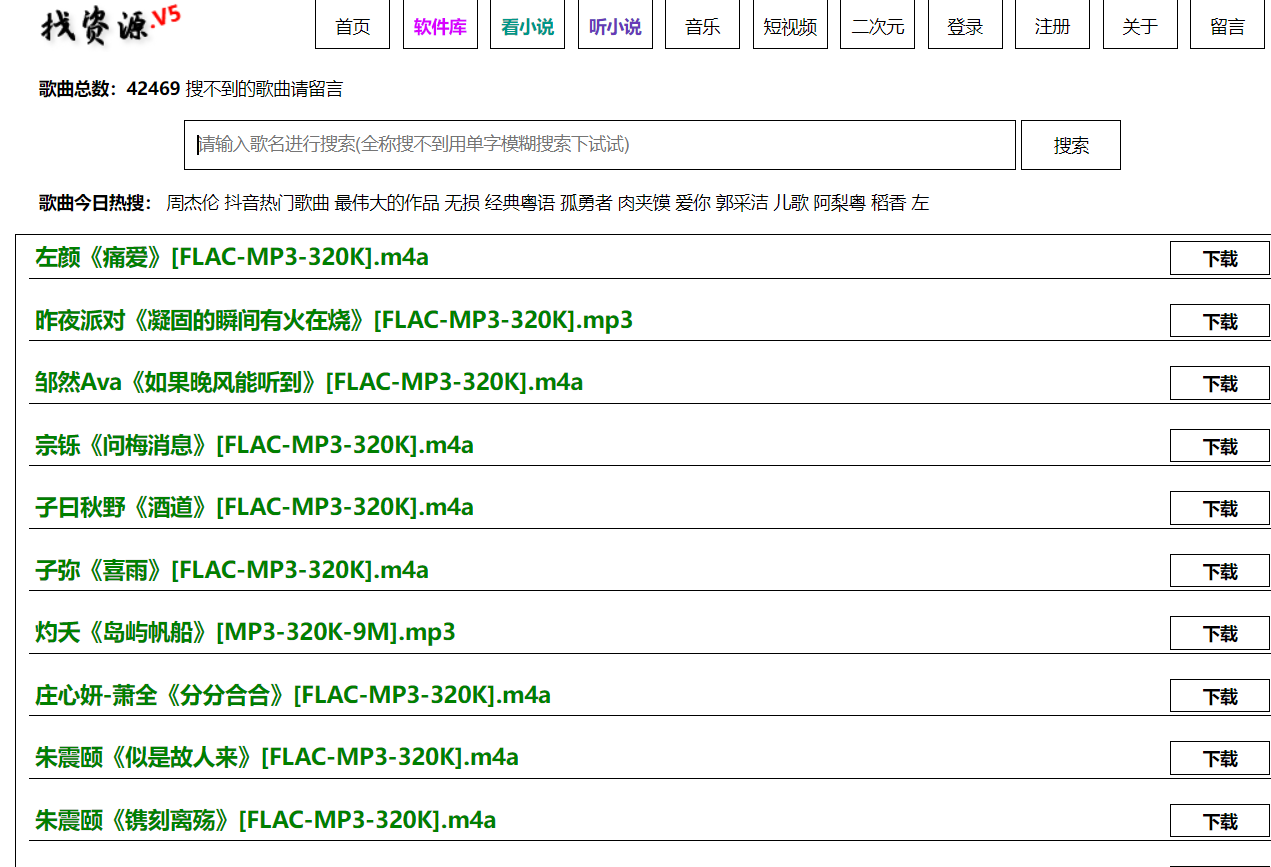Go to the 软件库 section

(x=440, y=25)
